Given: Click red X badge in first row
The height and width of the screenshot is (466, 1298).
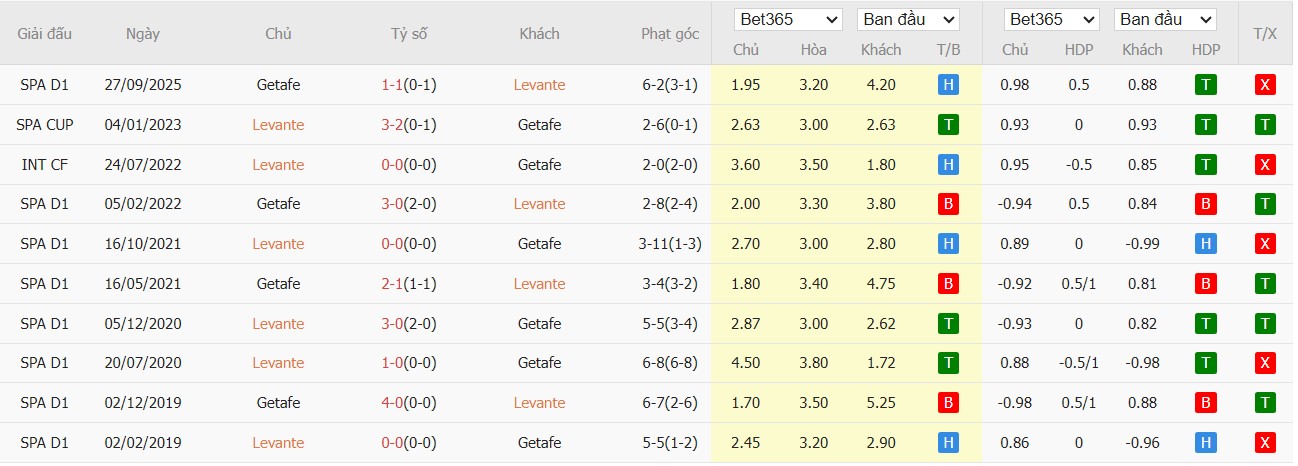Looking at the screenshot, I should (1265, 85).
